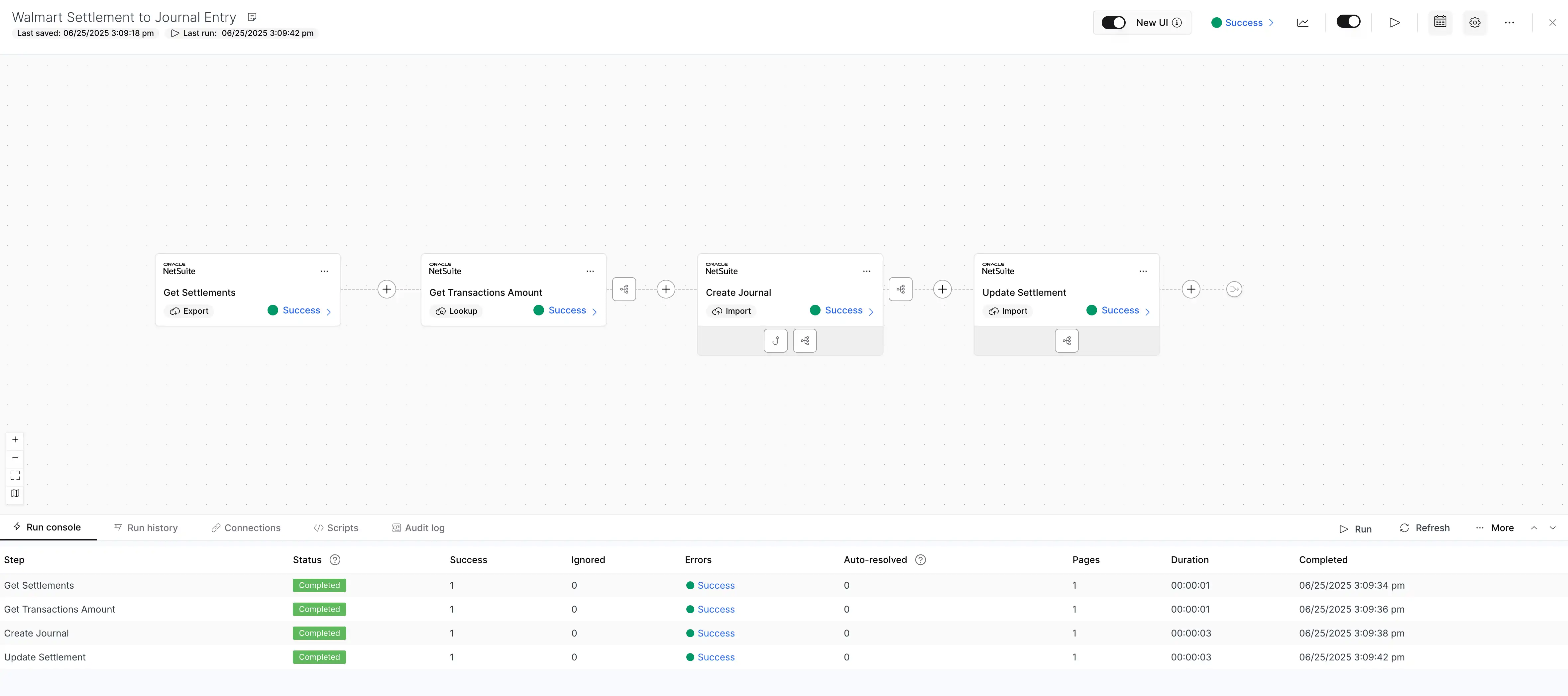Click Import label on Update Settlement
This screenshot has width=1568, height=696.
(x=1007, y=311)
